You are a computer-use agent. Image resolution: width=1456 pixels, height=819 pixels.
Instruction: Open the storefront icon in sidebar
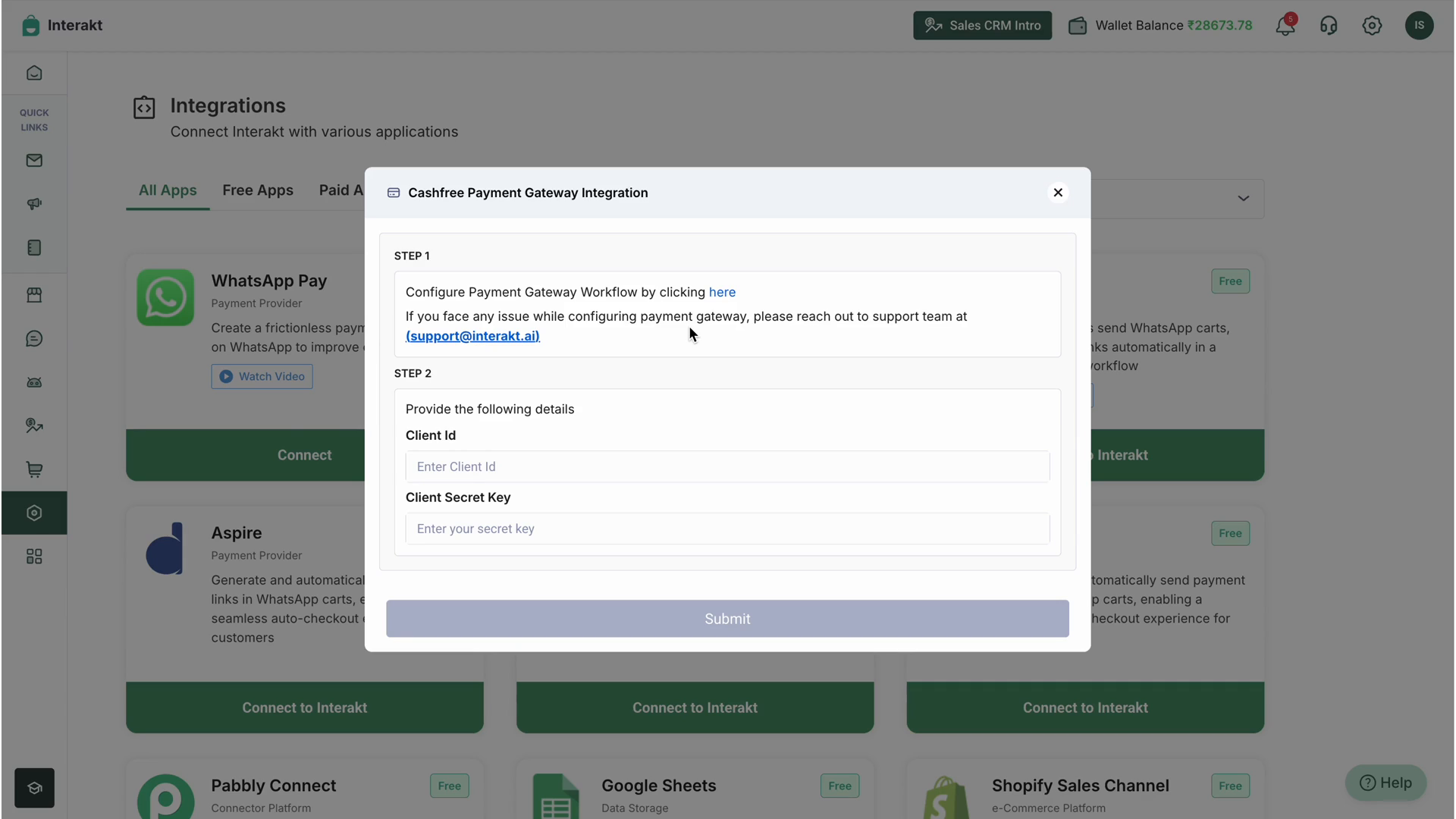tap(34, 295)
